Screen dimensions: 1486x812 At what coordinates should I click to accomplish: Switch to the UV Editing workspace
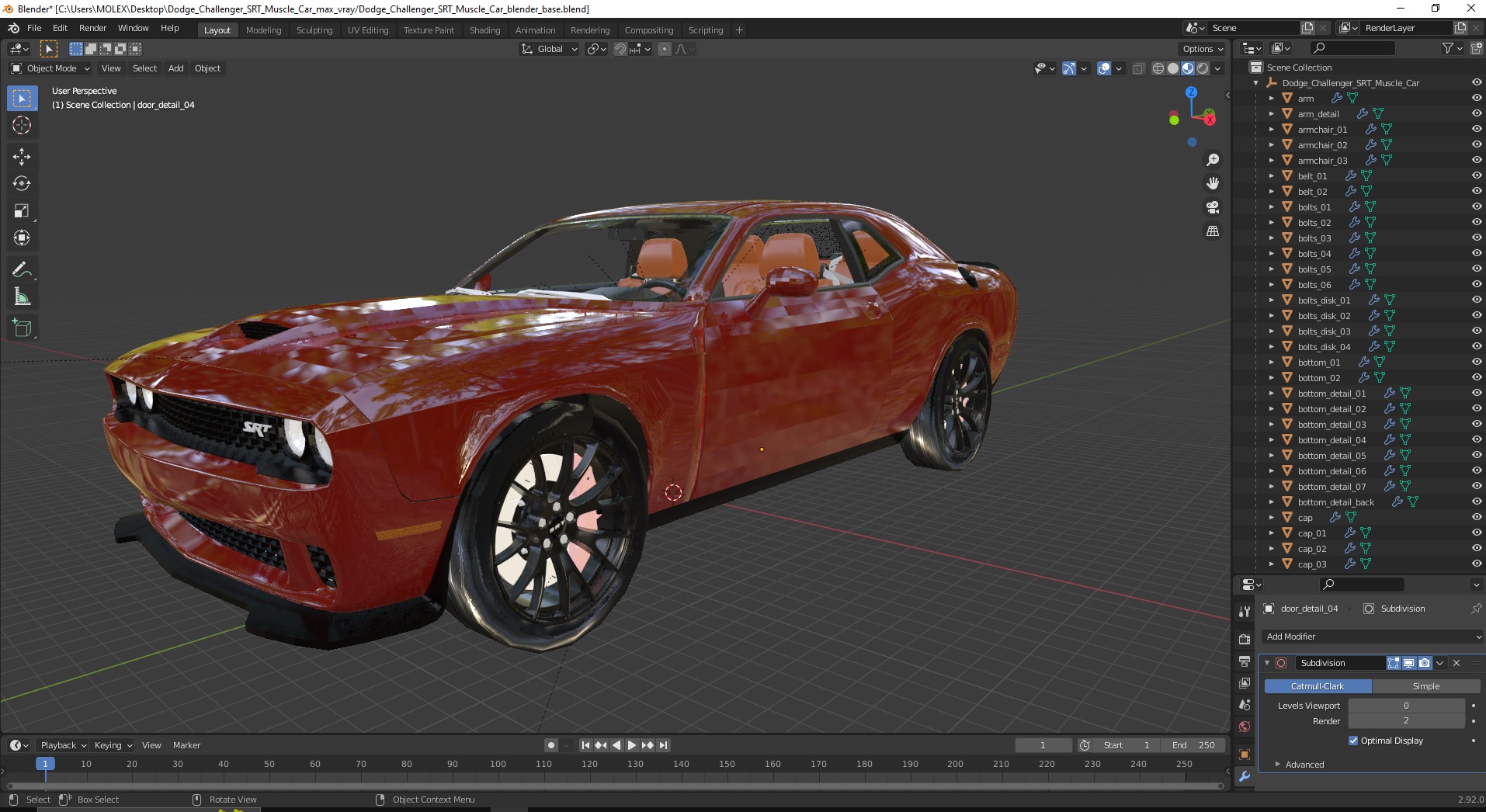(x=368, y=30)
